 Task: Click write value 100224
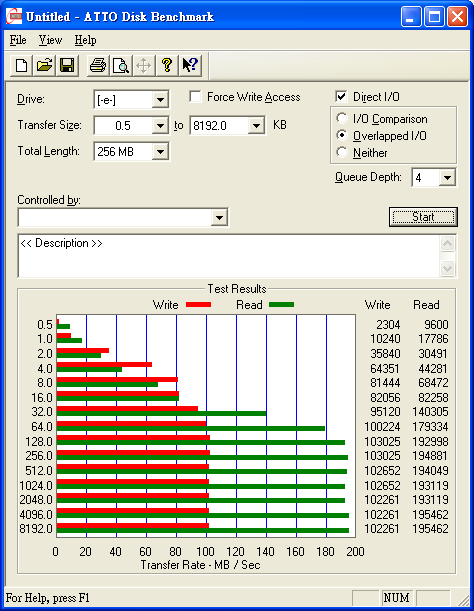(x=382, y=427)
